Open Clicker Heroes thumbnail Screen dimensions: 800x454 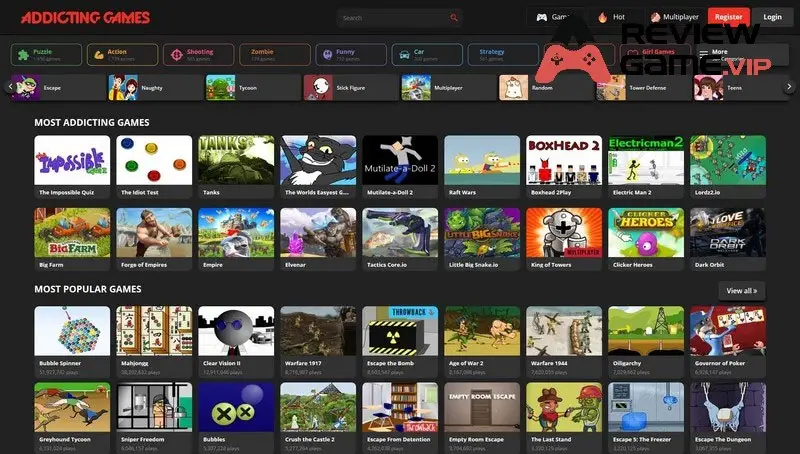point(646,233)
